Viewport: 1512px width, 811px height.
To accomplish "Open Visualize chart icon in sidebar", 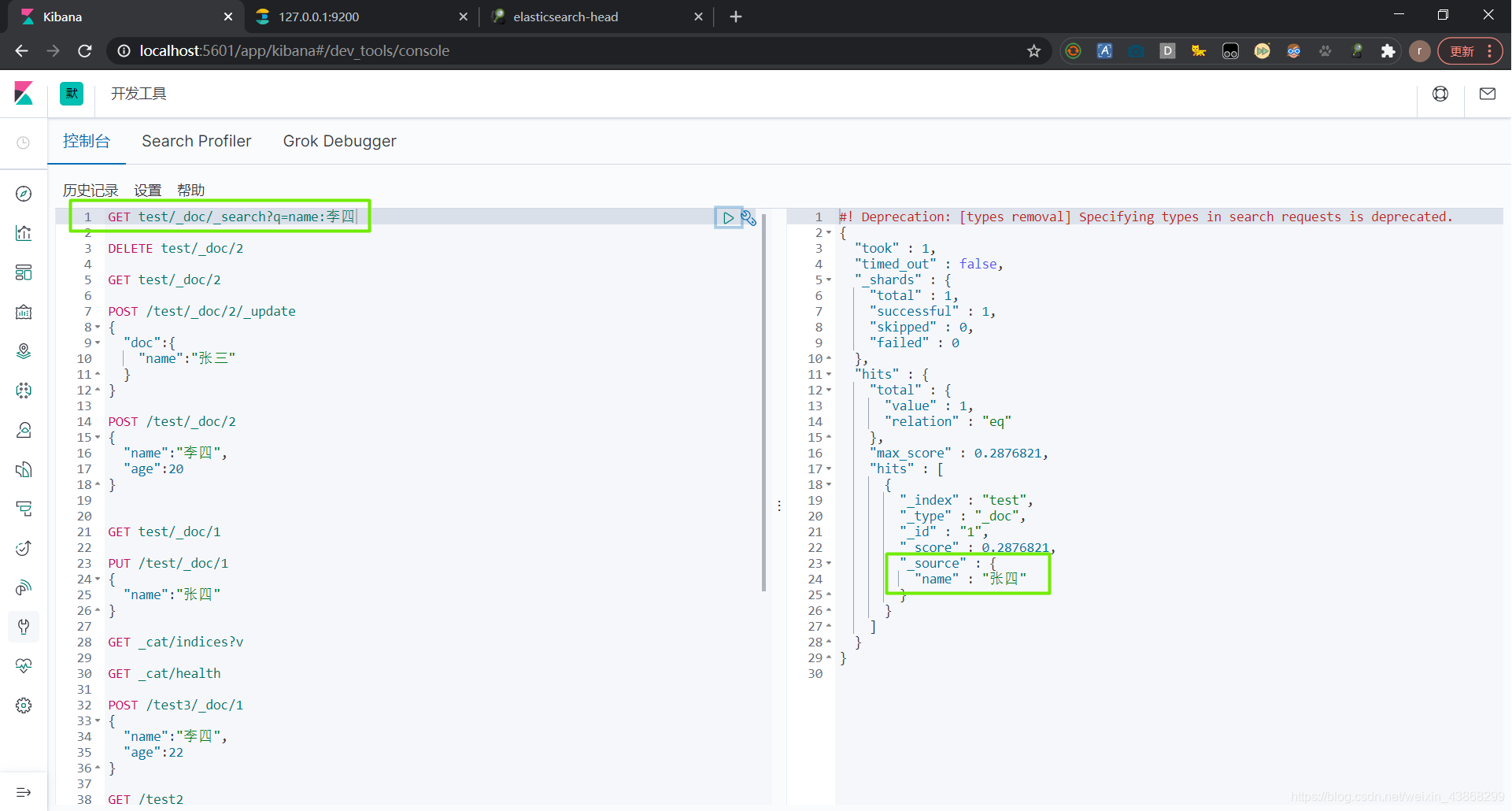I will click(x=24, y=233).
